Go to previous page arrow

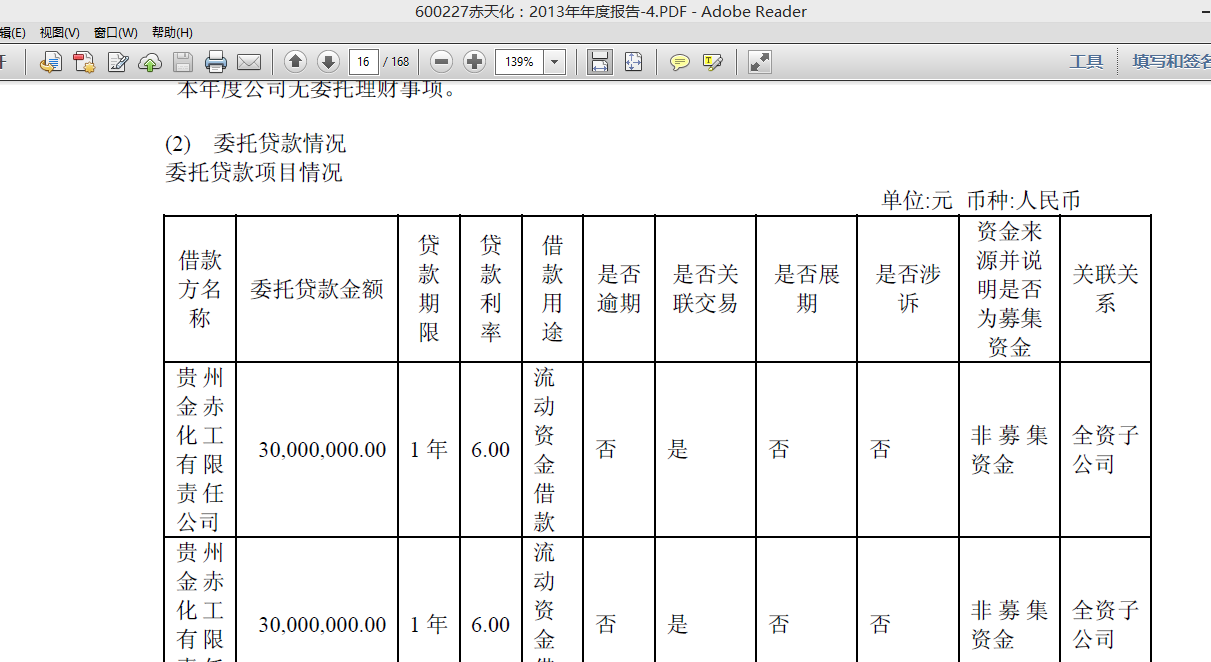pyautogui.click(x=295, y=62)
